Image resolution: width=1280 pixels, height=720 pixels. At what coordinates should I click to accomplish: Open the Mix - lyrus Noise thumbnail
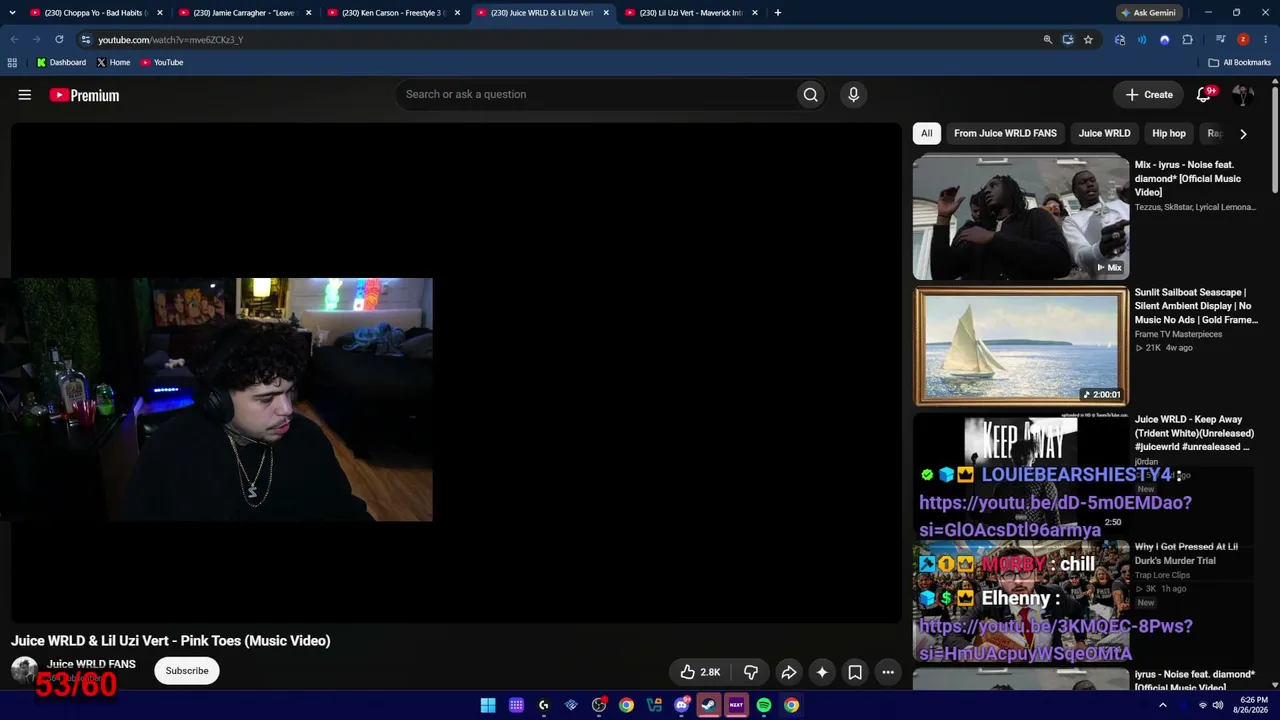point(1021,218)
